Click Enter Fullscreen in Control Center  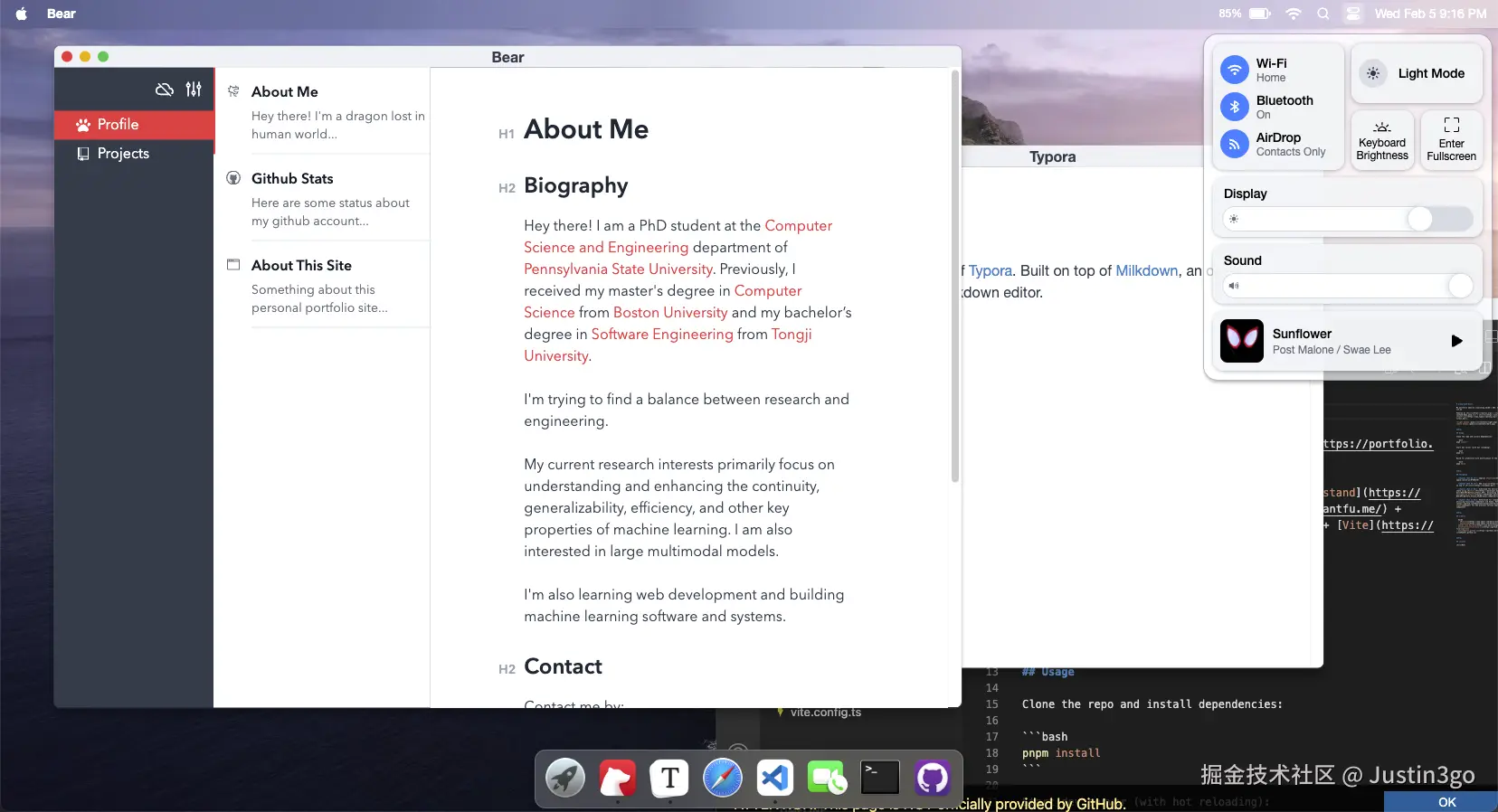click(1451, 140)
